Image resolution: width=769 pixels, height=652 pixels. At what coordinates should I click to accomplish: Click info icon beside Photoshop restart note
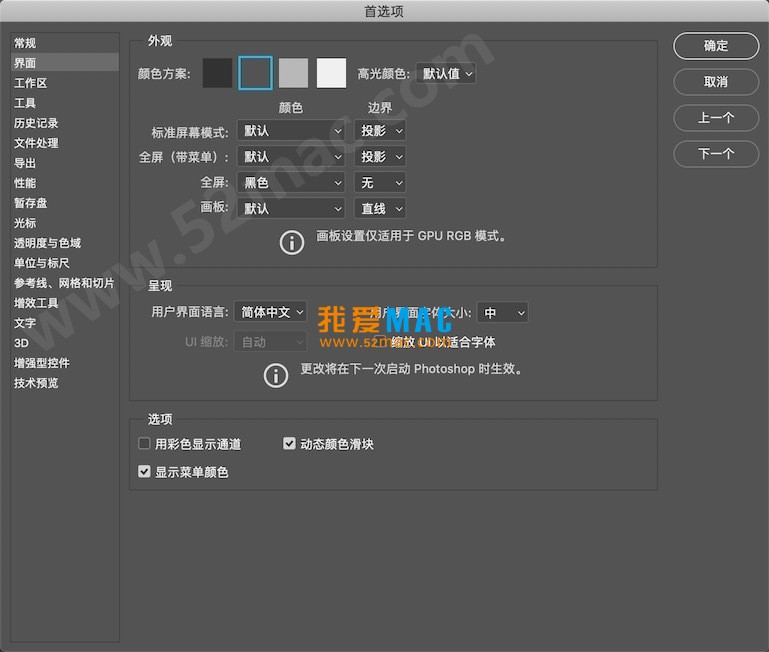click(x=276, y=376)
